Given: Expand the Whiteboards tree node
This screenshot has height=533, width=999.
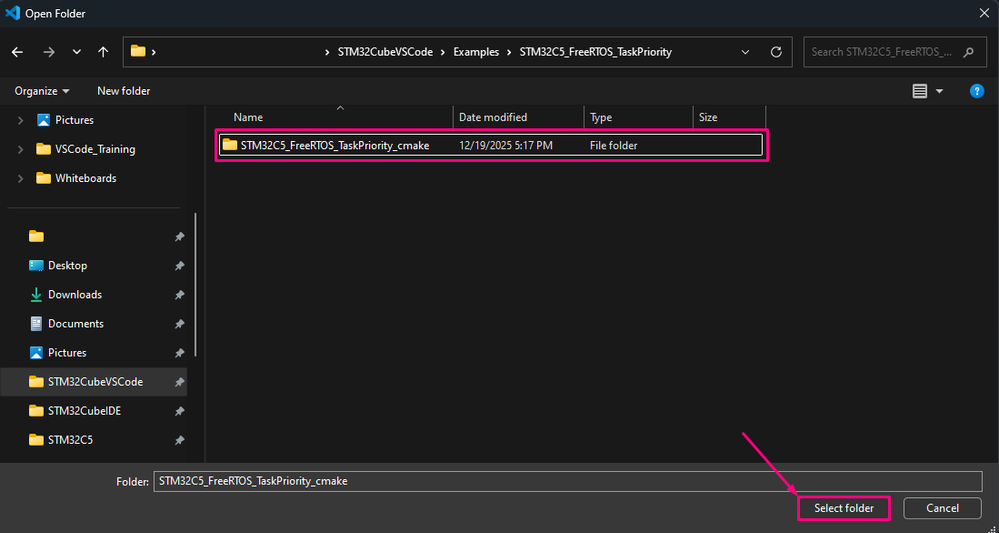Looking at the screenshot, I should click(20, 178).
